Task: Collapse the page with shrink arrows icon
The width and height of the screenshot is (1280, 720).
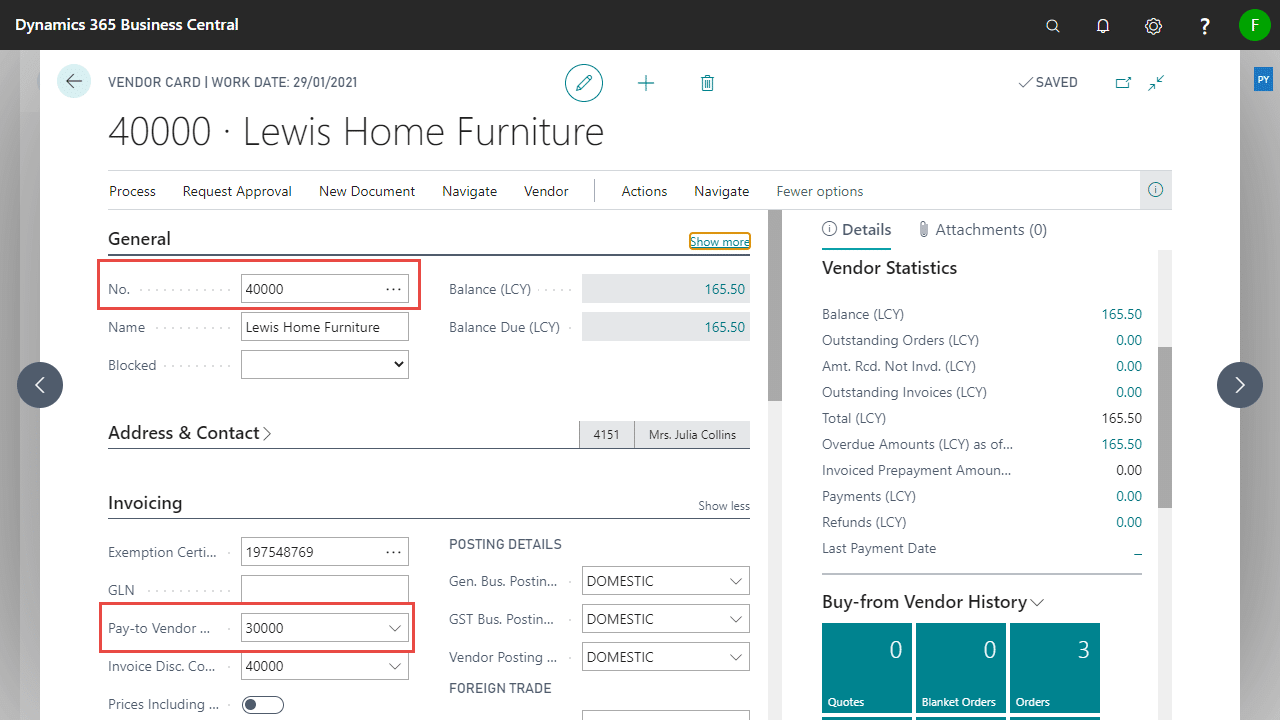Action: (x=1157, y=83)
